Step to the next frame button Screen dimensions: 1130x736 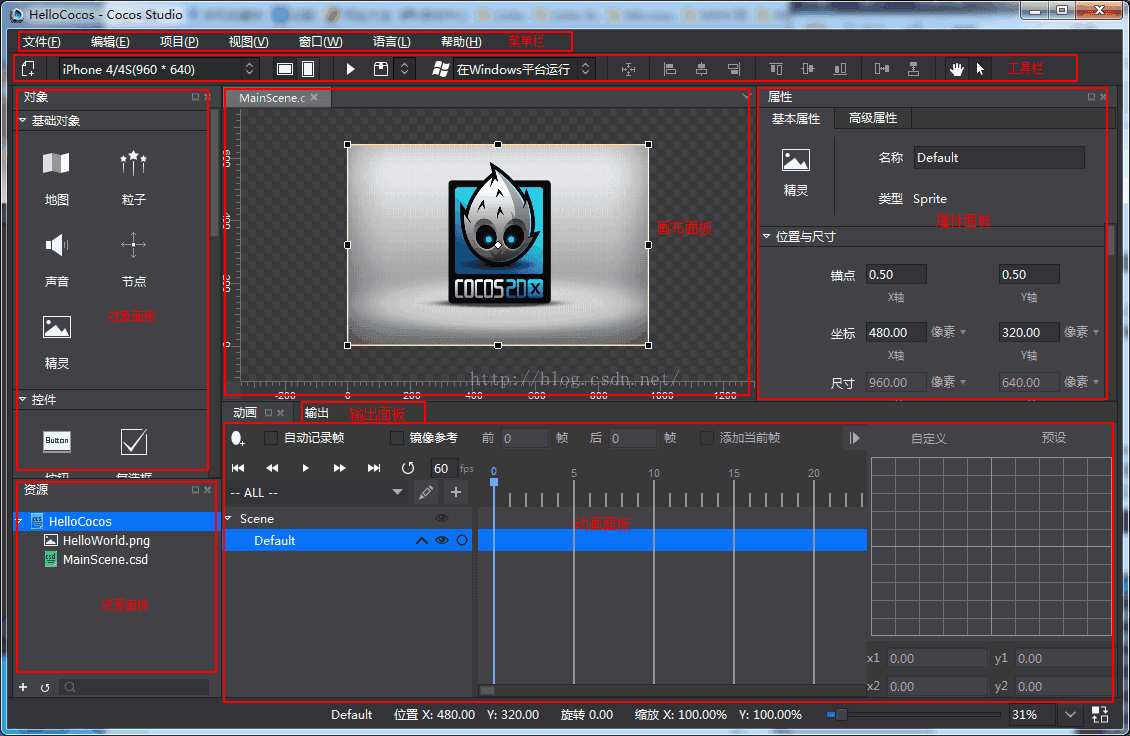tap(339, 468)
